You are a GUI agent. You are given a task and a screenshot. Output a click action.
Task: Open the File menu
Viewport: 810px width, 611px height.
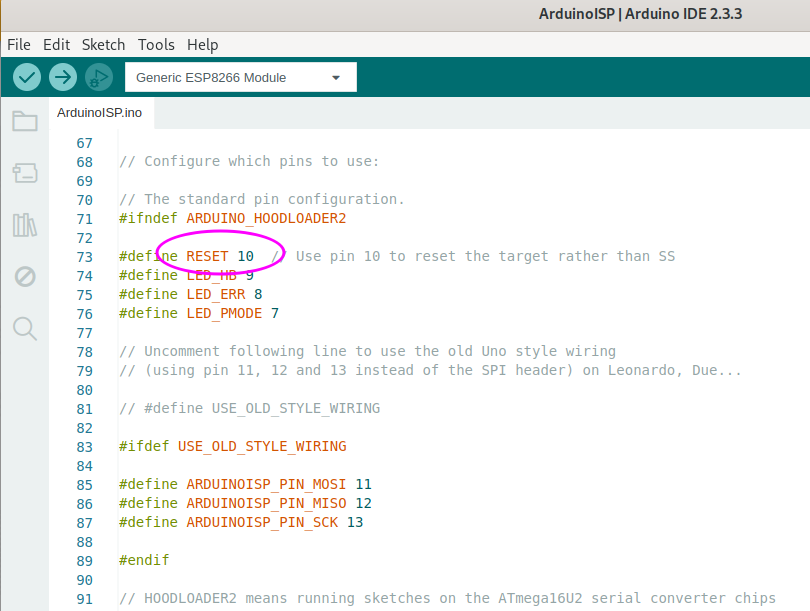[19, 45]
